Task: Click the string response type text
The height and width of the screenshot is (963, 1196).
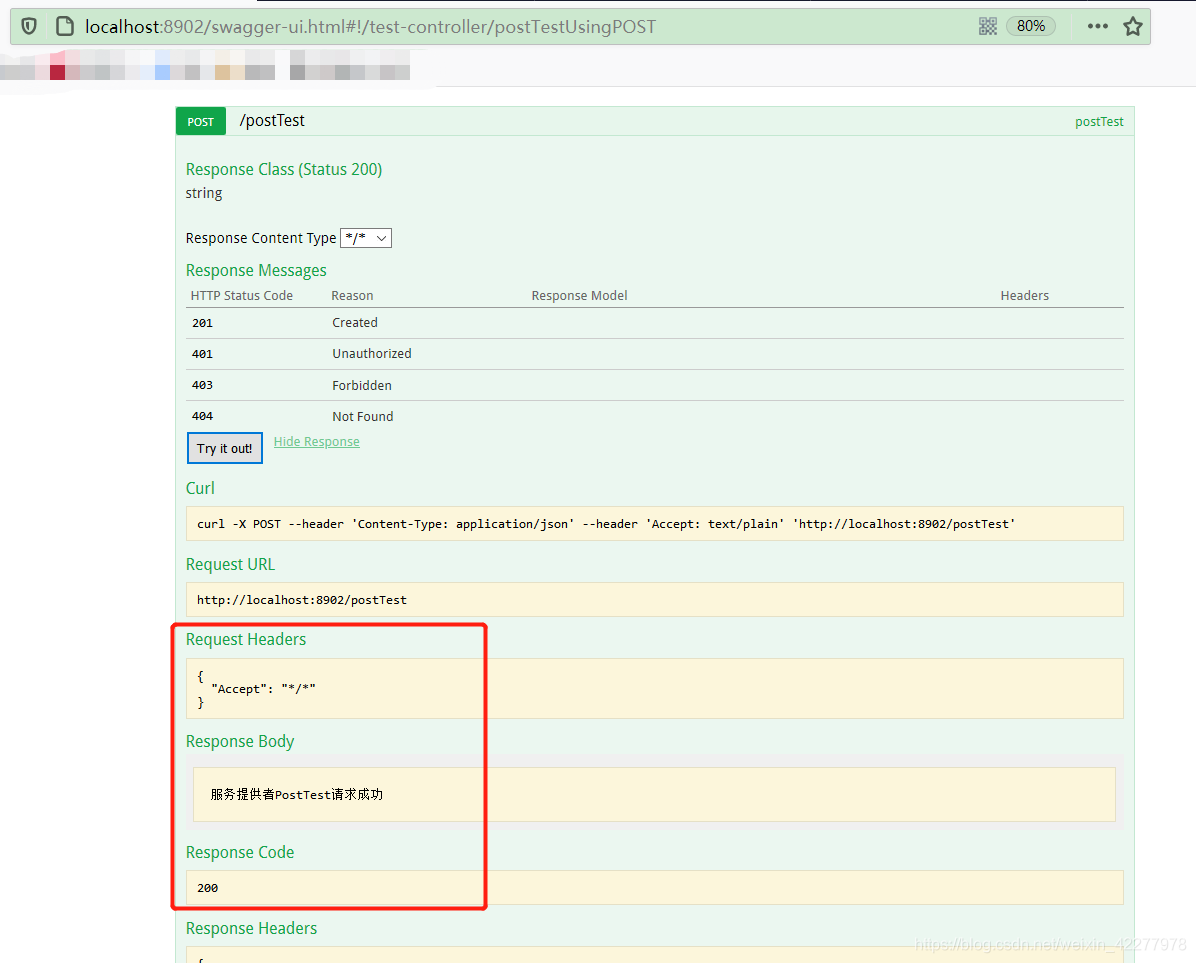Action: tap(204, 194)
